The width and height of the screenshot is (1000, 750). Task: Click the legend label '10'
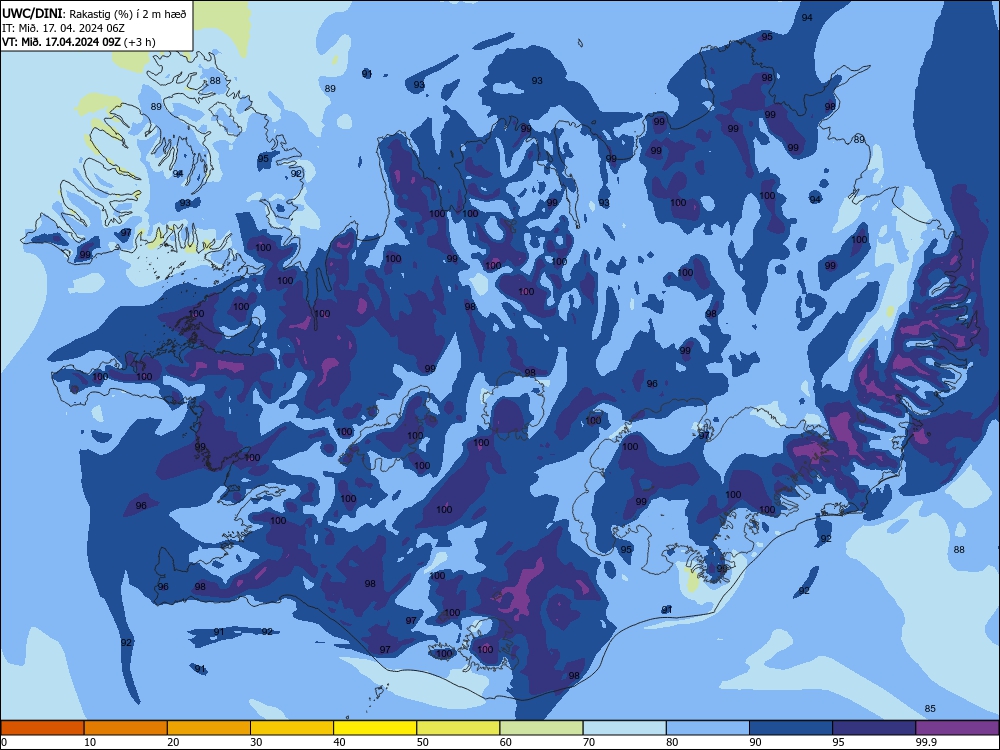[90, 742]
